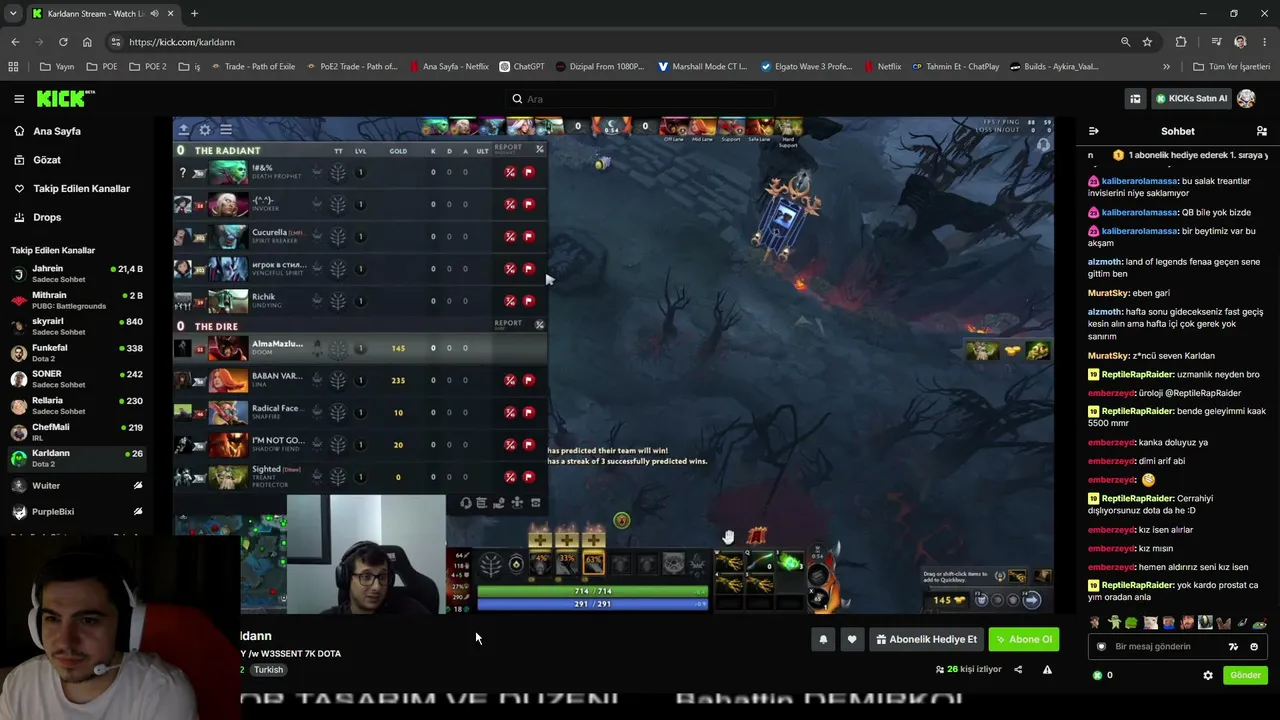Image resolution: width=1280 pixels, height=720 pixels.
Task: Click browser Reload button
Action: tap(63, 42)
